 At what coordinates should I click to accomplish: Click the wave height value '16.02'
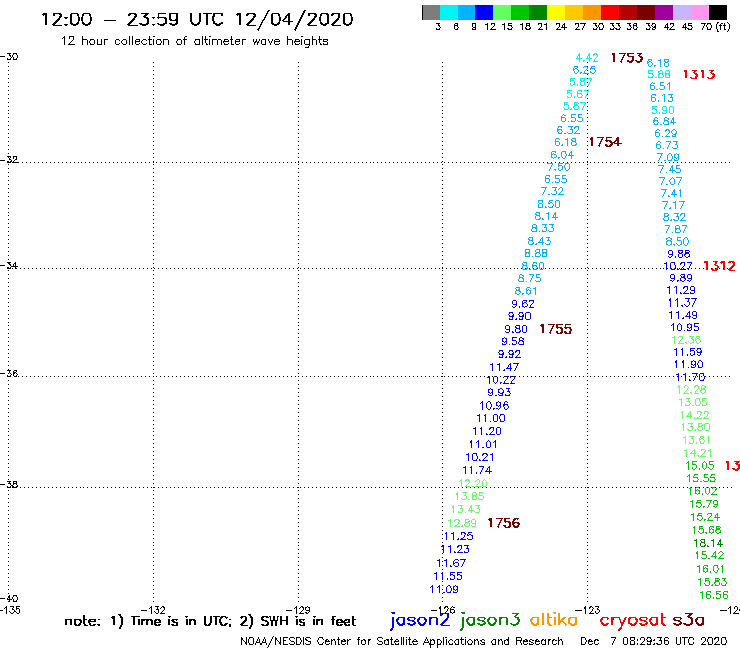[x=702, y=491]
